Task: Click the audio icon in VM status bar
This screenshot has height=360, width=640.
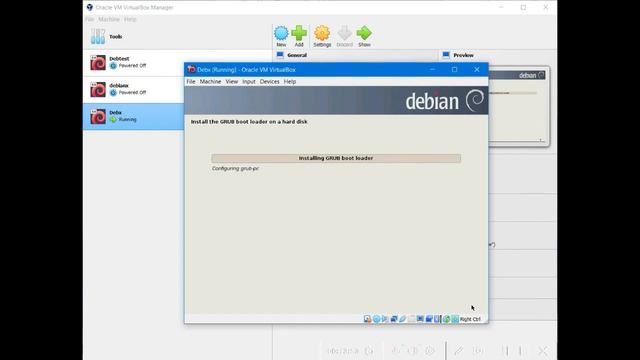Action: (x=384, y=319)
